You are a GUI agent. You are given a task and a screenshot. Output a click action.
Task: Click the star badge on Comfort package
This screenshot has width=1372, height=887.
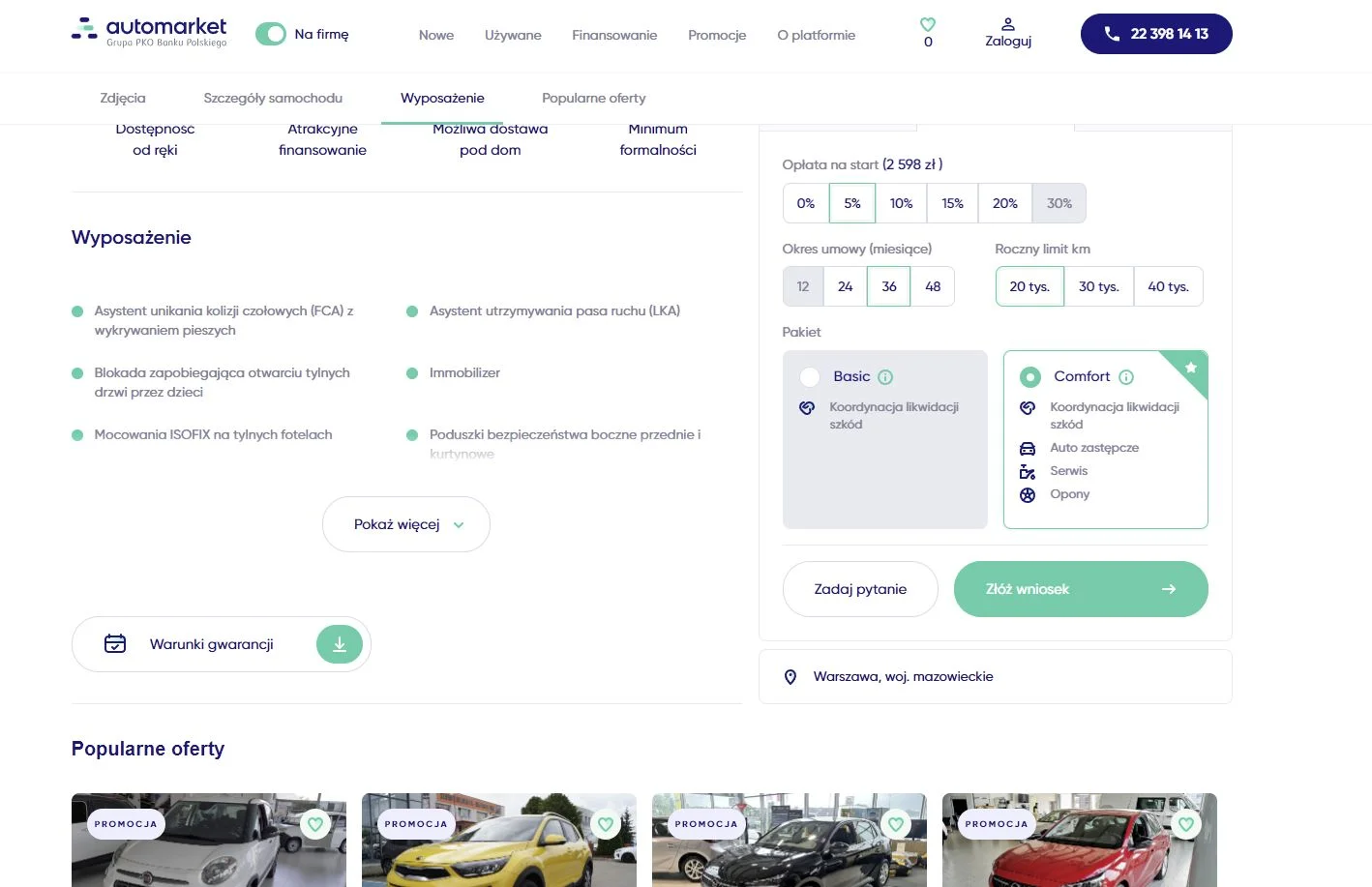point(1191,368)
